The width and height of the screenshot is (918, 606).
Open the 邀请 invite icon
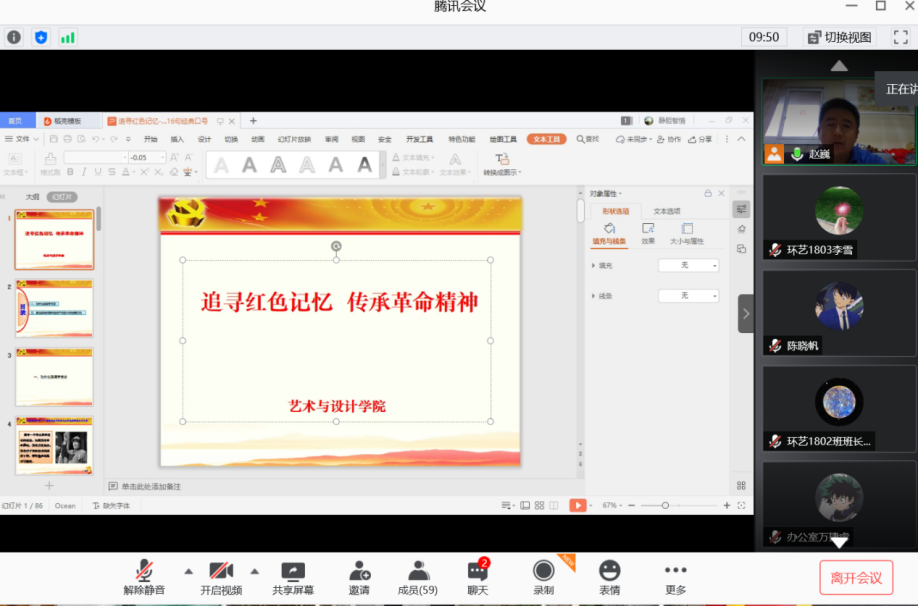tap(359, 577)
